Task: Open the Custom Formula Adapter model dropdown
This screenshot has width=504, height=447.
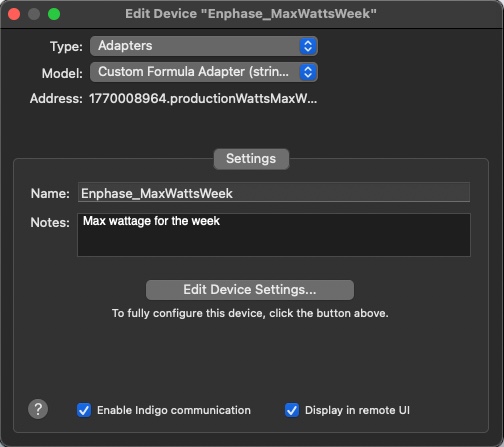Action: click(204, 72)
